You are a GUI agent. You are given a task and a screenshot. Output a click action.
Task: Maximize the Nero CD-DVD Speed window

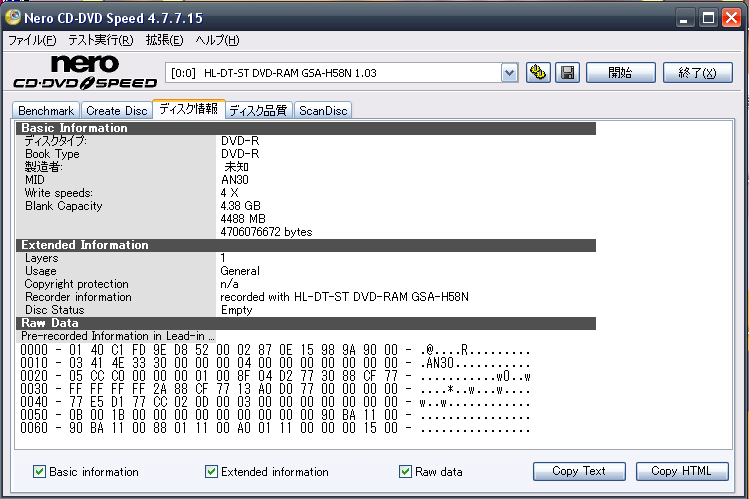708,19
